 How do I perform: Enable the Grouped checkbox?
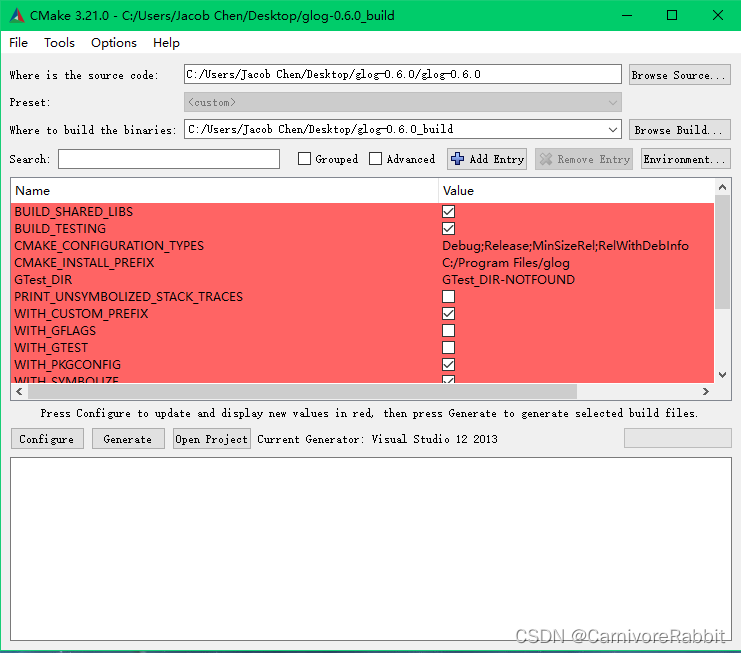(304, 159)
